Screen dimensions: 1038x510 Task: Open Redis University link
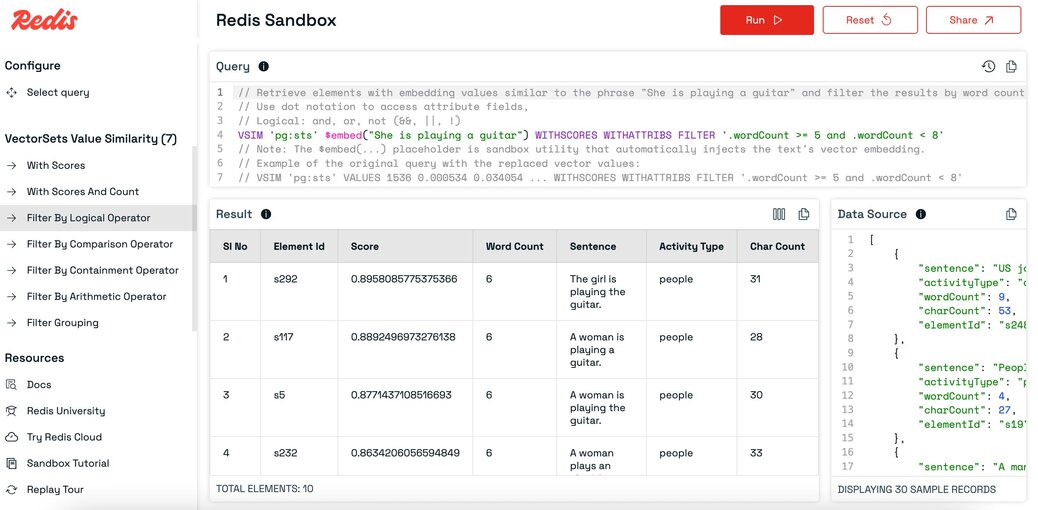pos(66,411)
